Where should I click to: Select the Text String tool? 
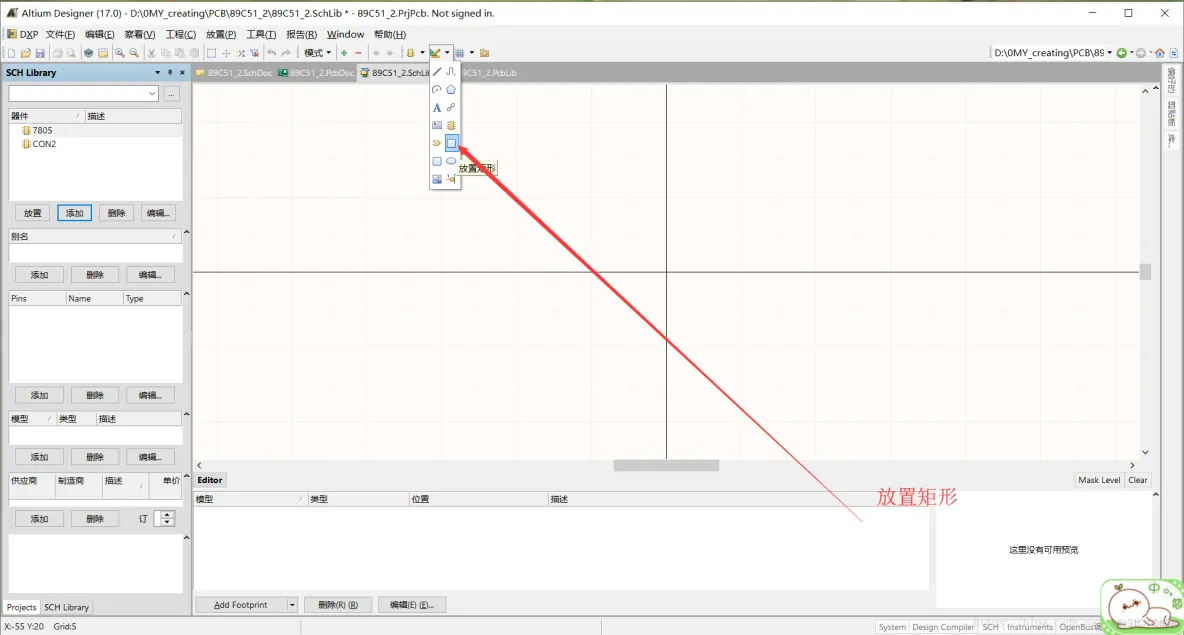pos(436,107)
